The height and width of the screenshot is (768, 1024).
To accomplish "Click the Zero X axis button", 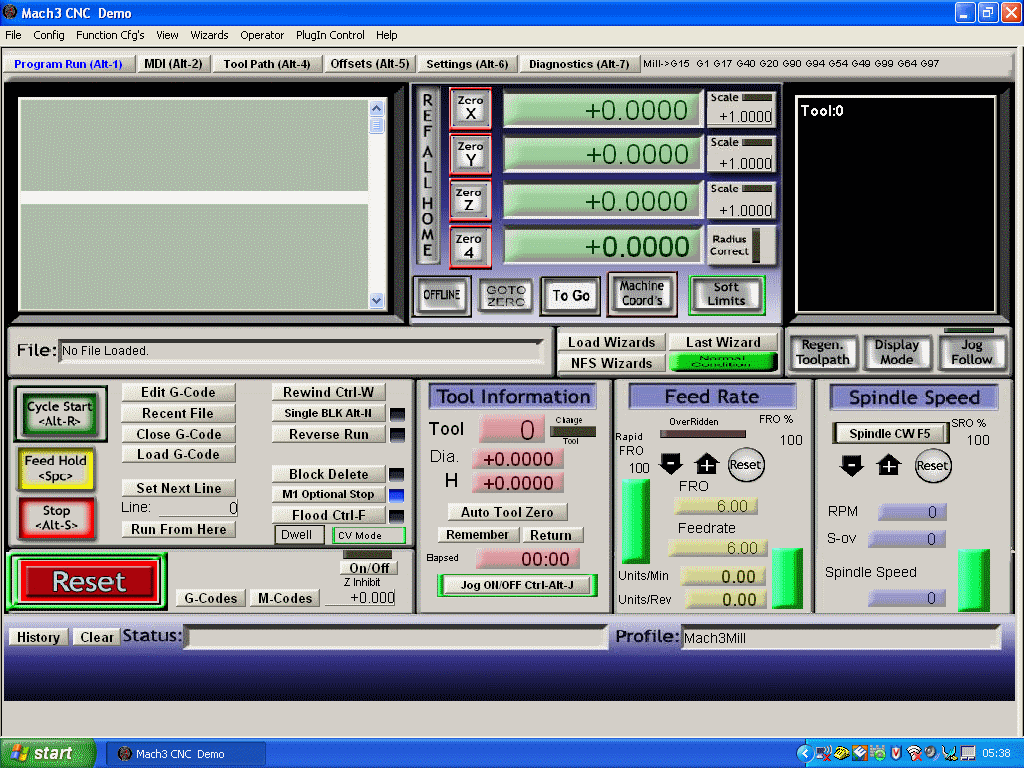I will pyautogui.click(x=470, y=108).
